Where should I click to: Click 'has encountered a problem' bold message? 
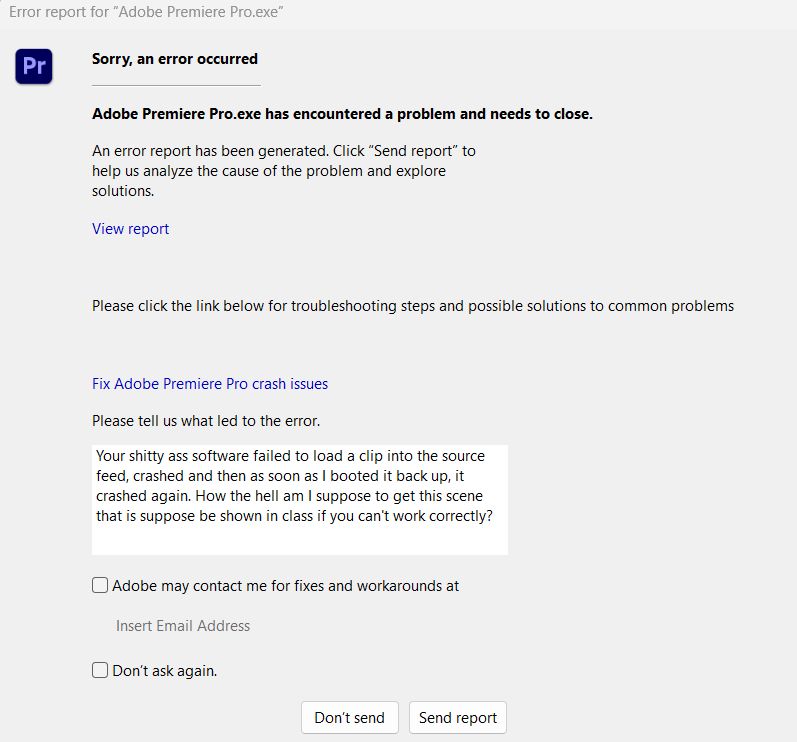[342, 114]
